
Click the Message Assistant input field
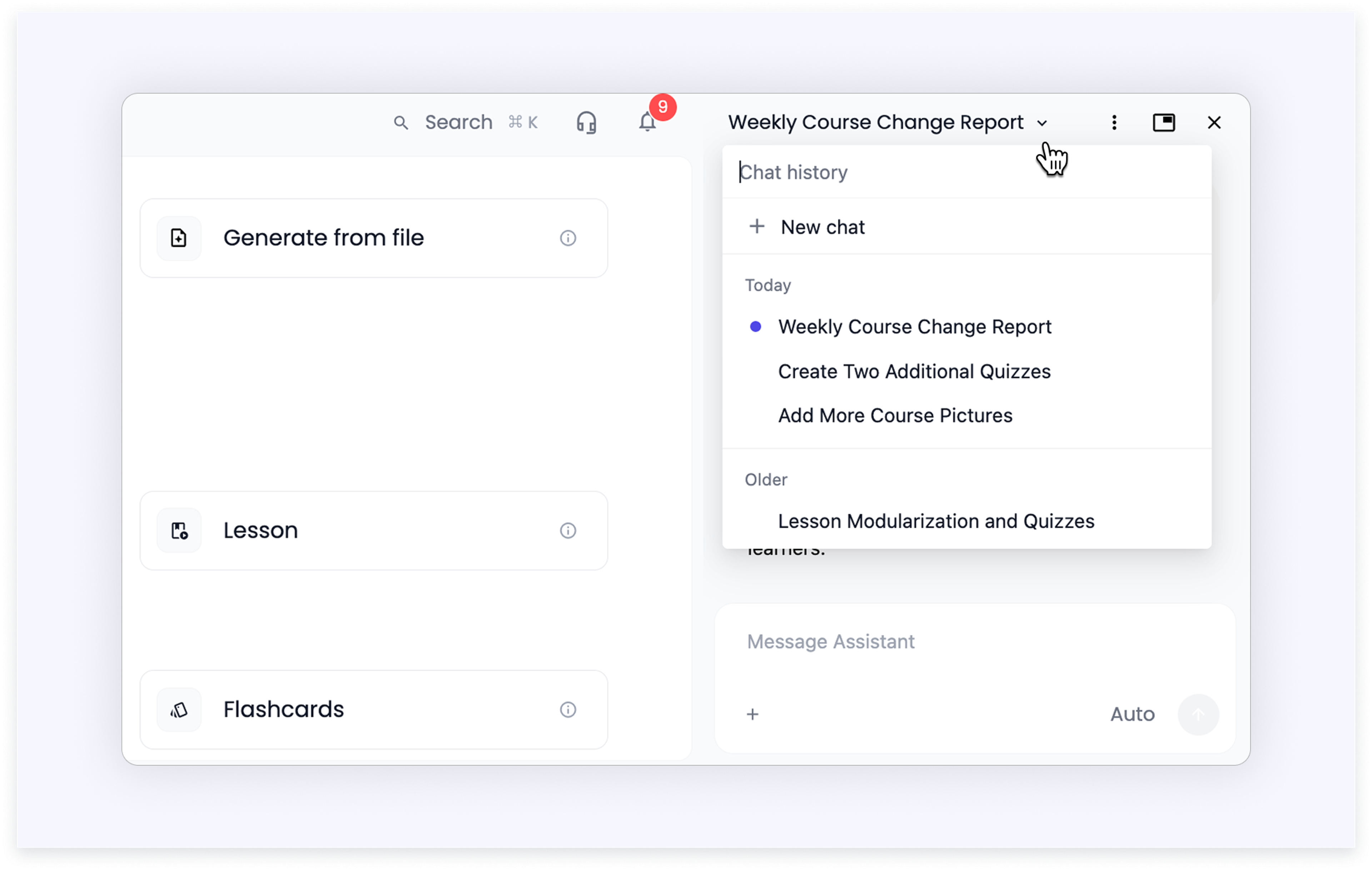point(974,642)
